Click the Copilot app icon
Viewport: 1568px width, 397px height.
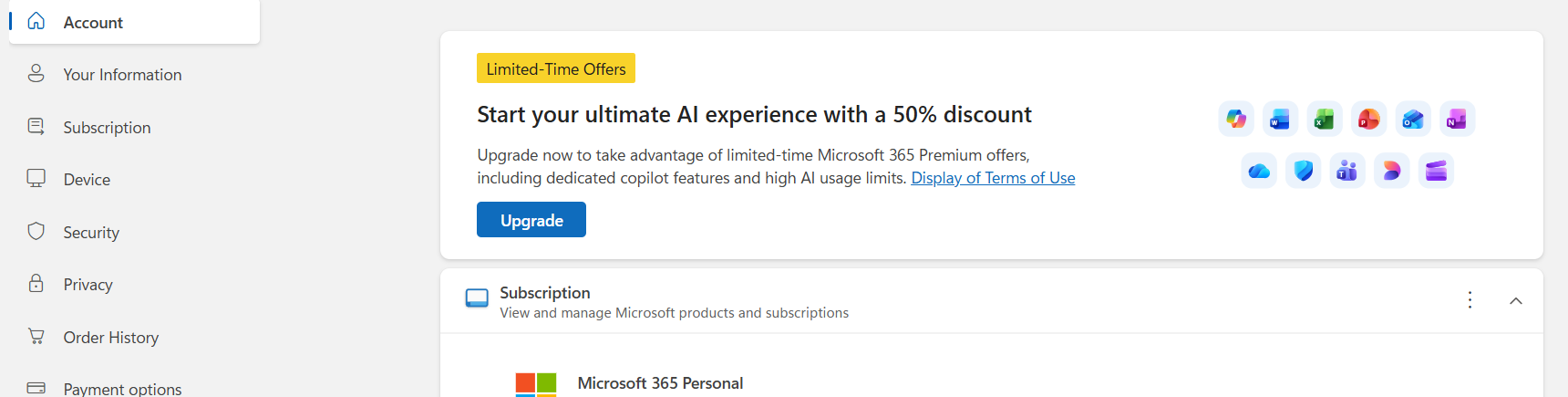[x=1236, y=119]
